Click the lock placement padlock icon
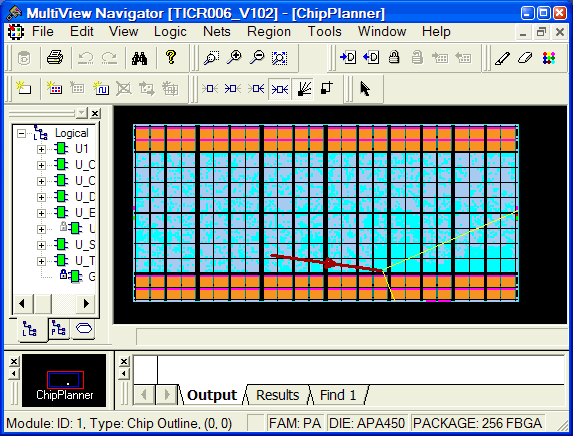Image resolution: width=573 pixels, height=436 pixels. [394, 57]
